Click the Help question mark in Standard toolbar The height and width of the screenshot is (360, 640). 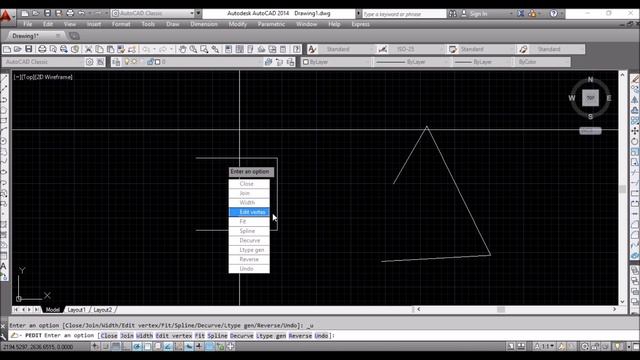point(297,49)
